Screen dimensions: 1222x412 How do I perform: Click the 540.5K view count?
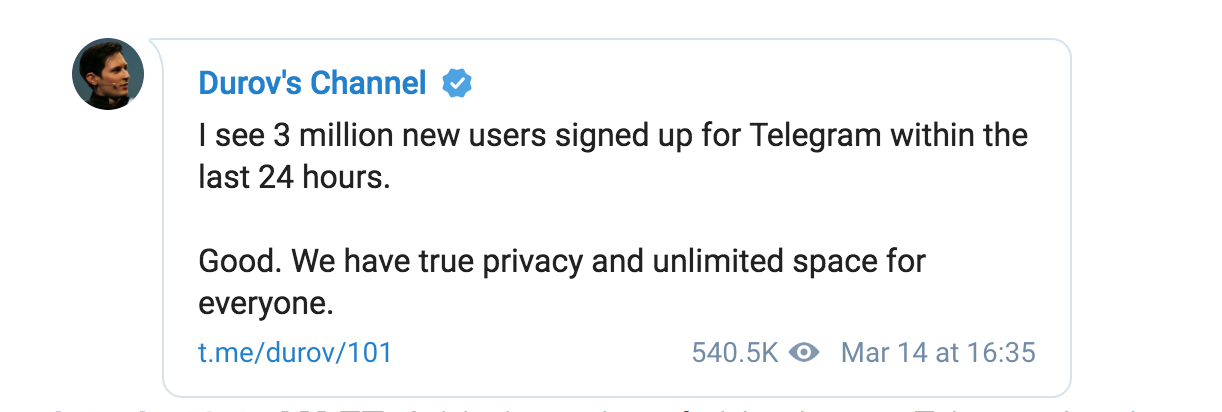(735, 352)
